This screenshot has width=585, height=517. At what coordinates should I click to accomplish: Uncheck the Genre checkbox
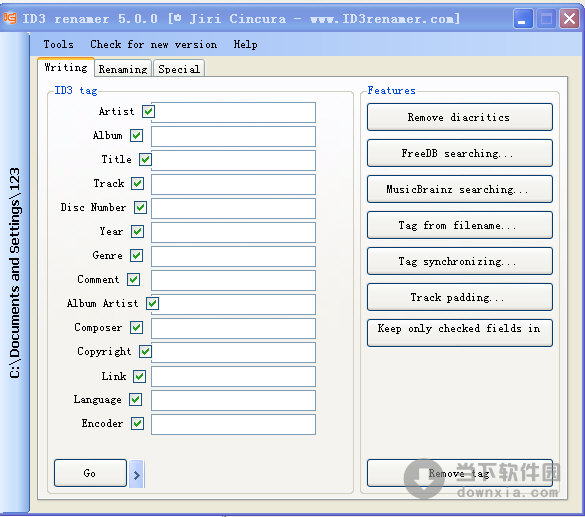pos(137,256)
